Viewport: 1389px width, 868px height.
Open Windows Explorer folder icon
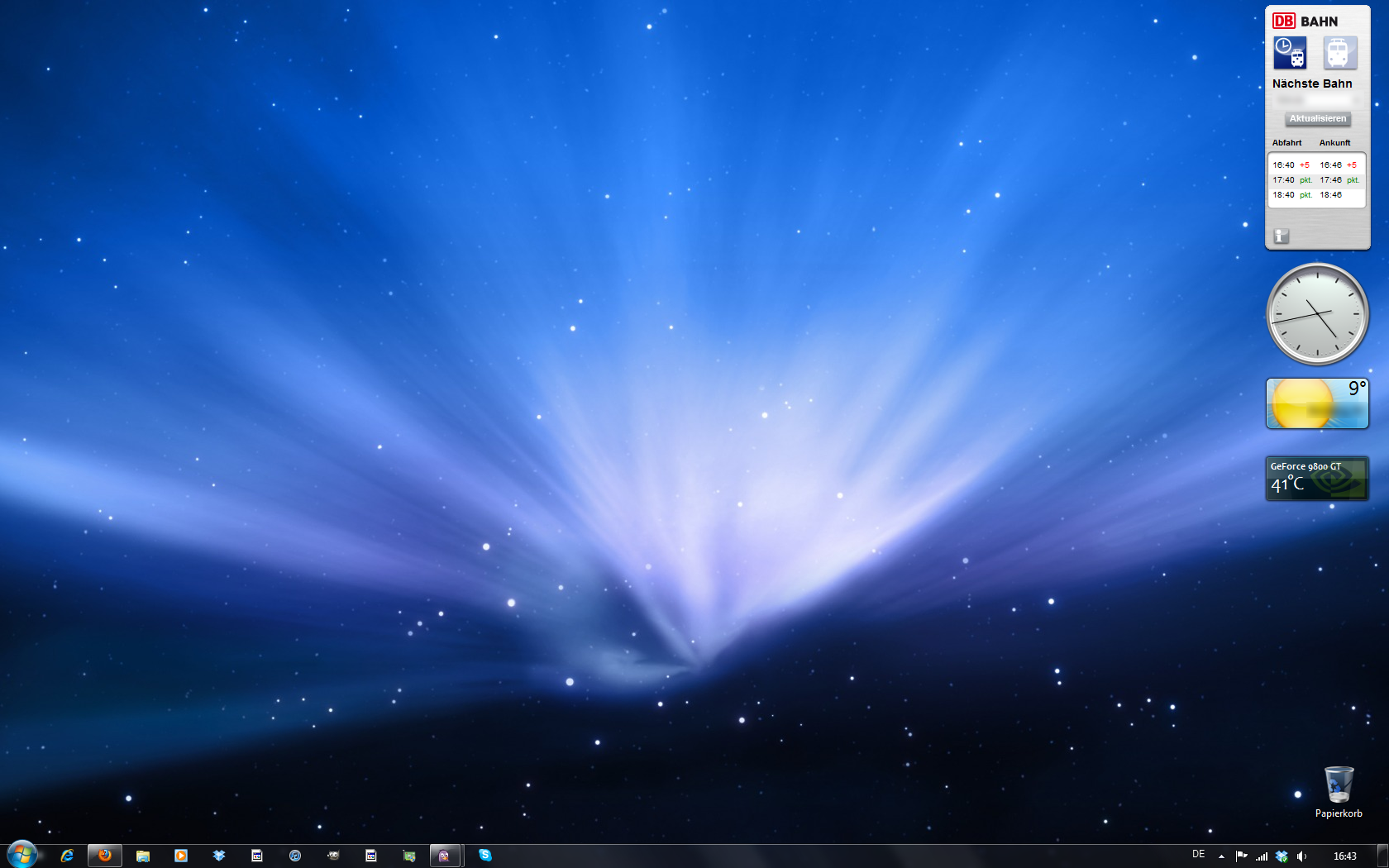pos(143,856)
